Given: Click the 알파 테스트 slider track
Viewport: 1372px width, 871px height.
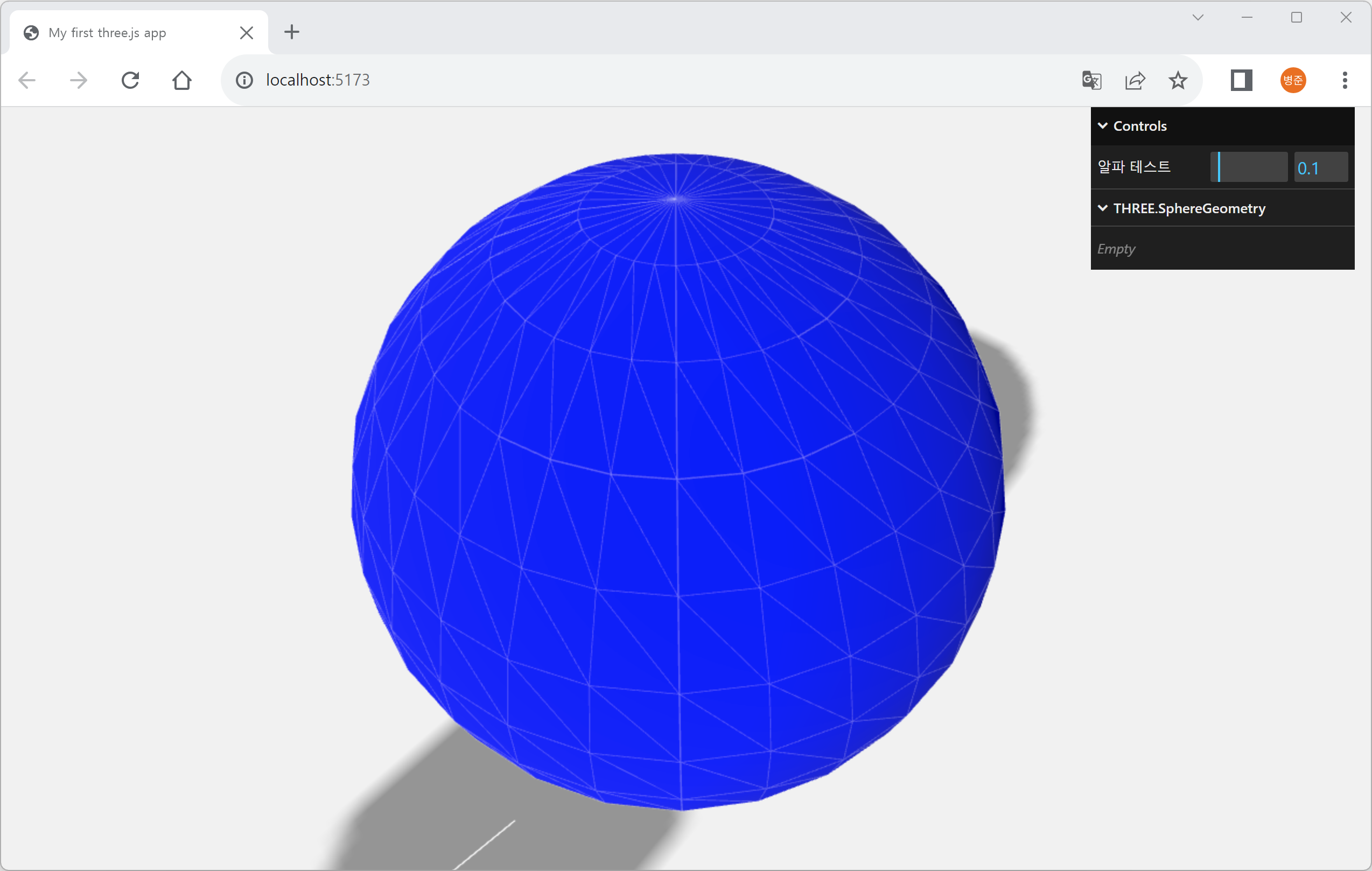Looking at the screenshot, I should (x=1248, y=167).
